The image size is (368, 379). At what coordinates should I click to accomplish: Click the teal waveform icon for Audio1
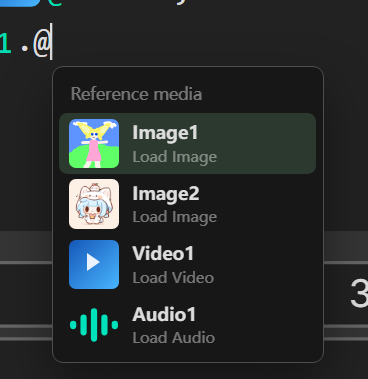94,325
